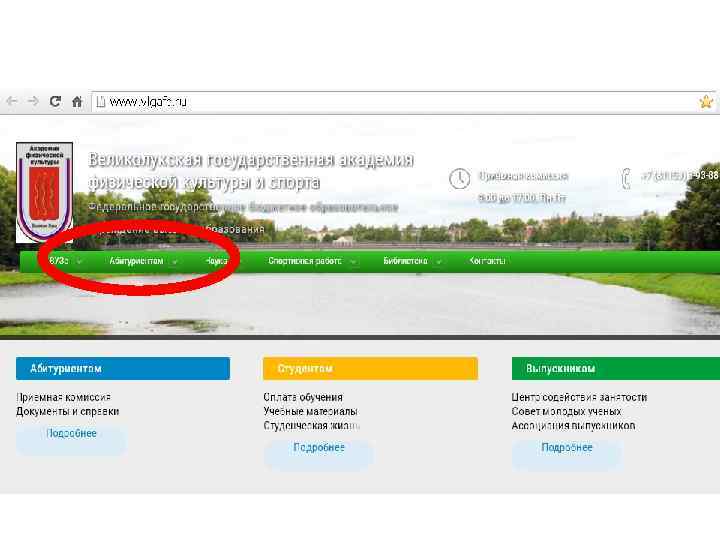
Task: Open the Наука menu item
Action: (x=216, y=261)
